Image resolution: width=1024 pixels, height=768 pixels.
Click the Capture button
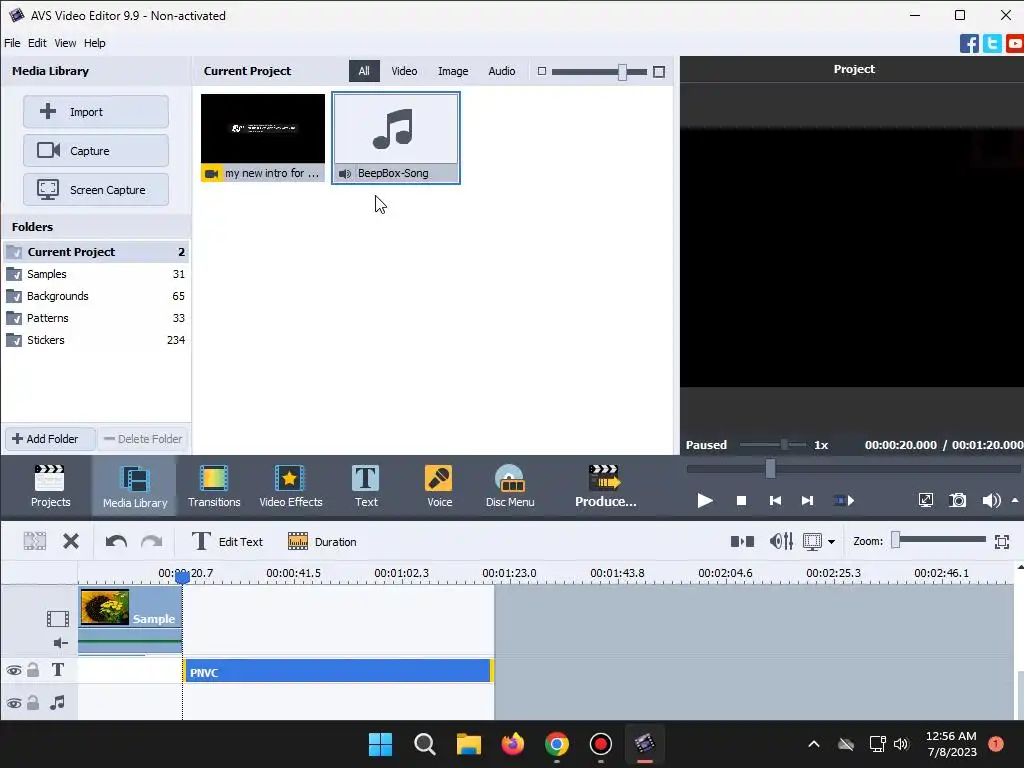tap(96, 151)
